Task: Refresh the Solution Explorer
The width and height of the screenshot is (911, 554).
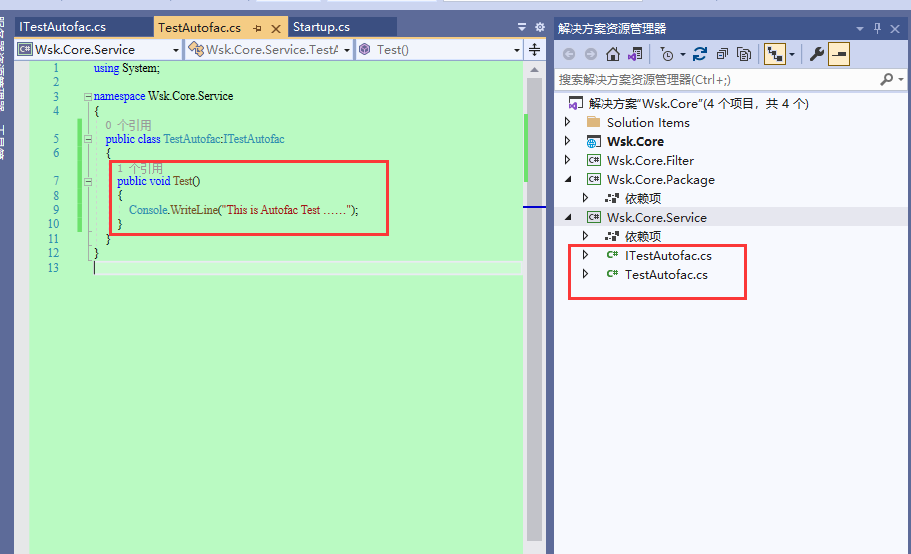Action: coord(700,54)
